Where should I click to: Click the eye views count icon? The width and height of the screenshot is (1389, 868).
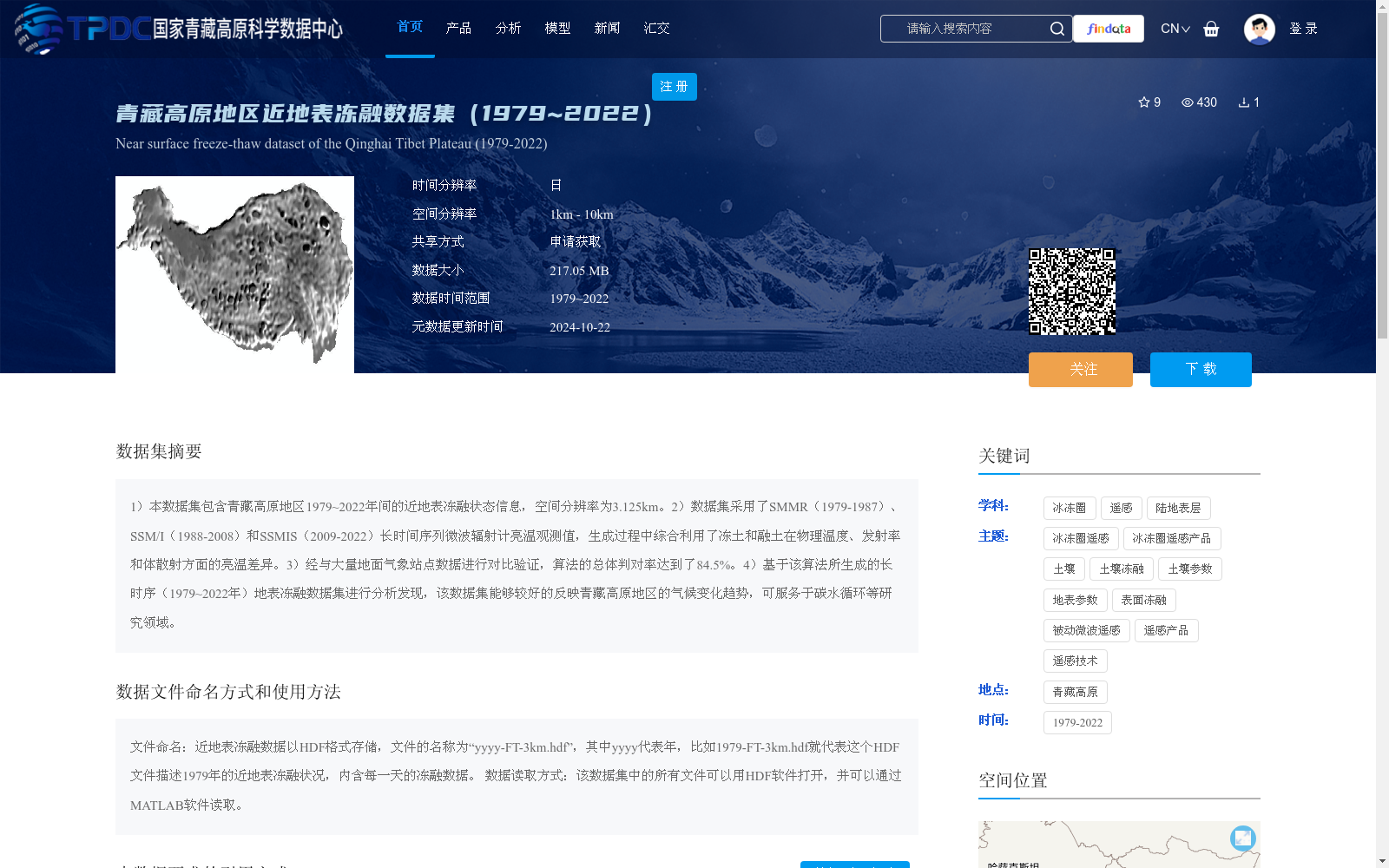click(1188, 102)
